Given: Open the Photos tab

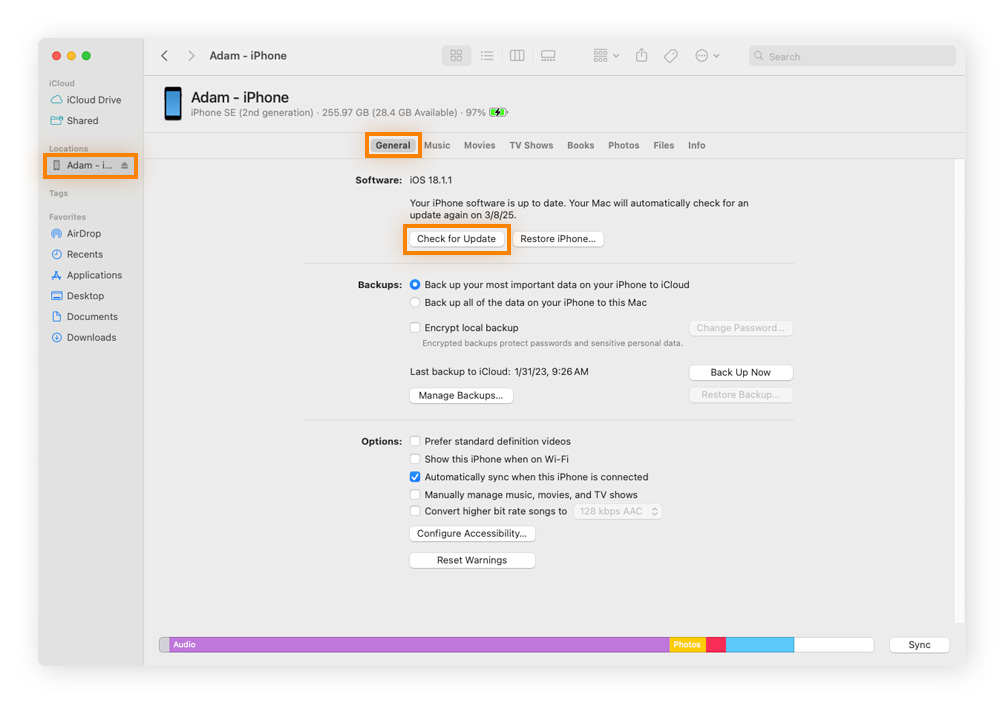Looking at the screenshot, I should click(623, 145).
